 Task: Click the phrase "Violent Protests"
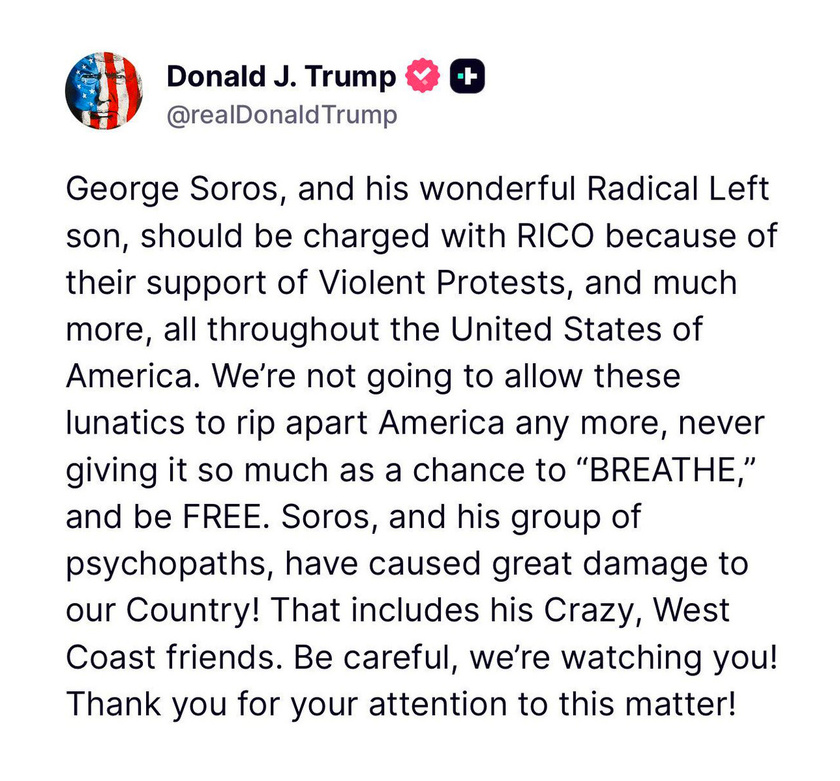click(x=442, y=282)
